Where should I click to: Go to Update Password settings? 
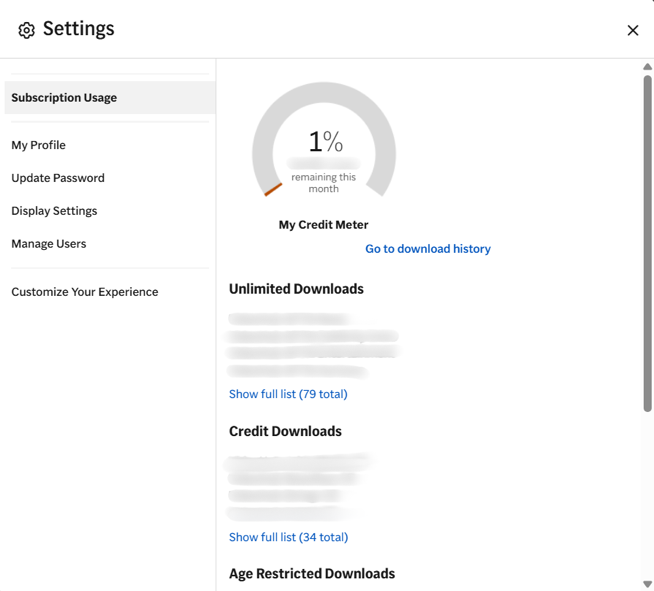pos(58,178)
